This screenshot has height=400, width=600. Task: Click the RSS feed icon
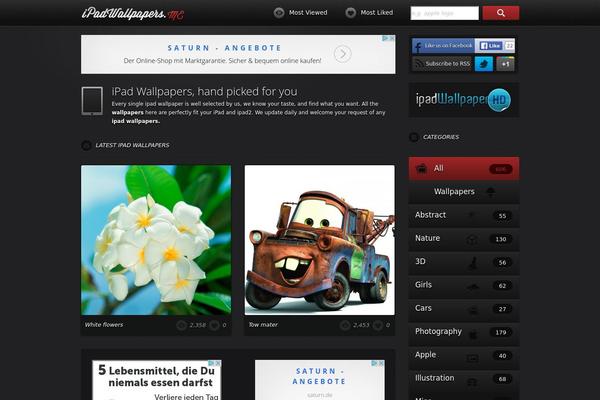tap(419, 64)
